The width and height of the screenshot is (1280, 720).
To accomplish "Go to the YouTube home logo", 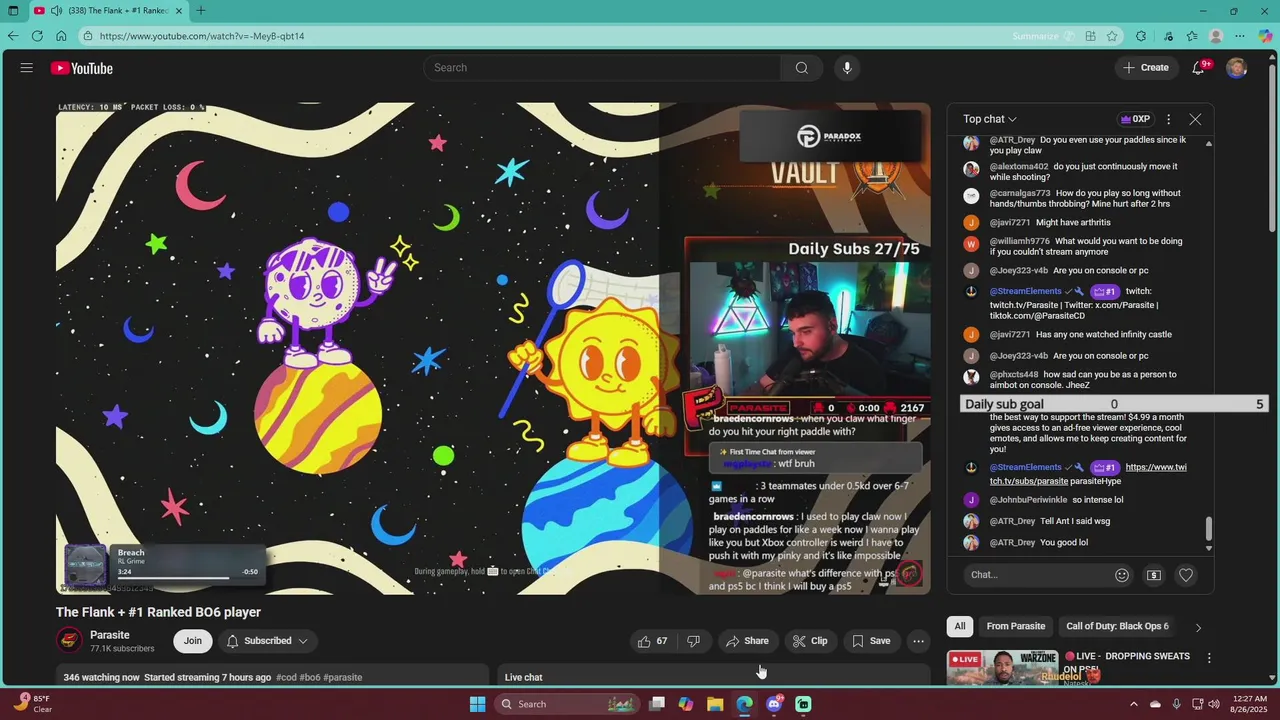I will pos(82,68).
